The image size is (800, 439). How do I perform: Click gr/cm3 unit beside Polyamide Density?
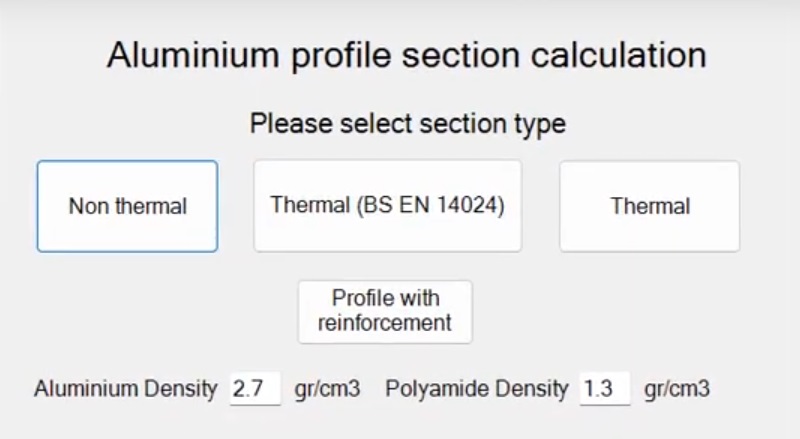(x=677, y=389)
